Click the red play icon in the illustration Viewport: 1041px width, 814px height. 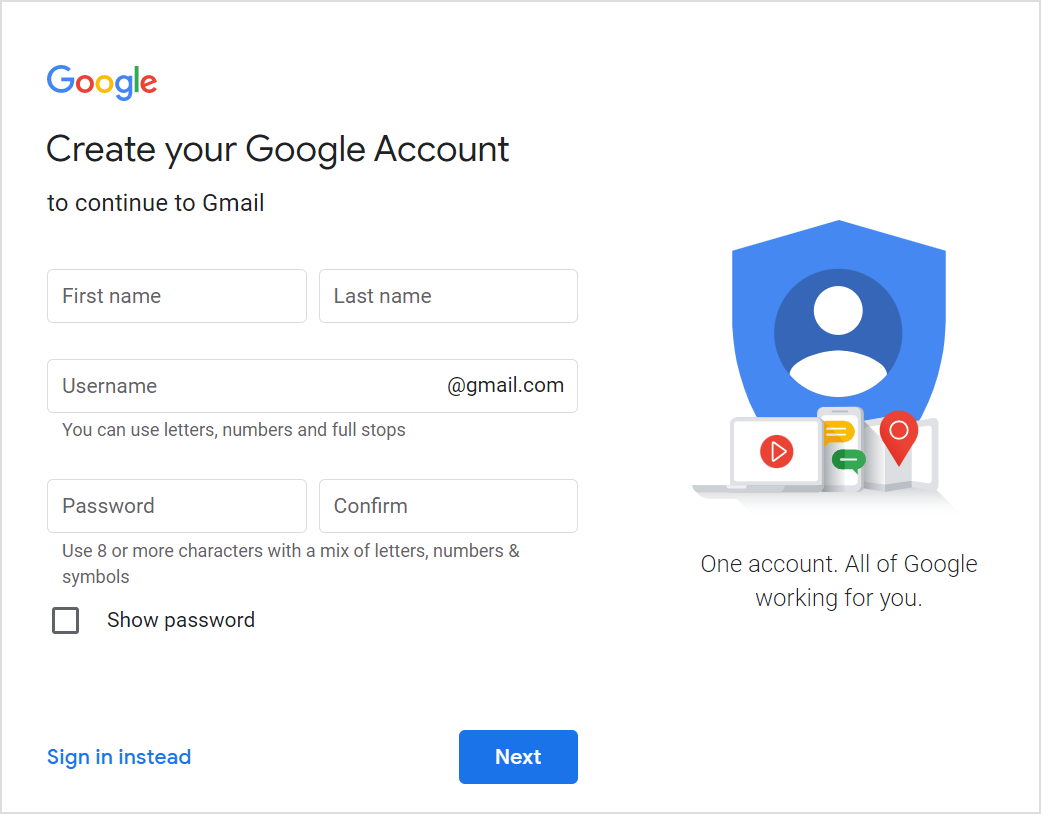[775, 451]
